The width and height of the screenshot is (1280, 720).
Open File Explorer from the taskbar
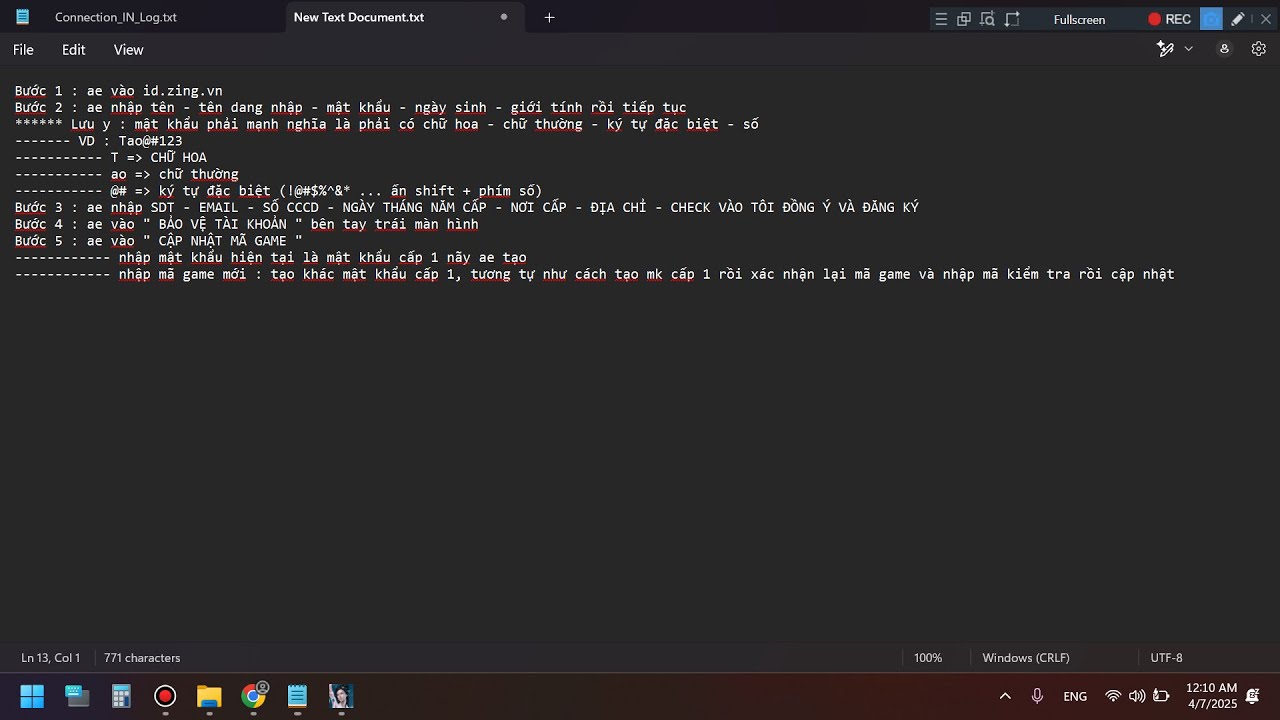pyautogui.click(x=209, y=696)
